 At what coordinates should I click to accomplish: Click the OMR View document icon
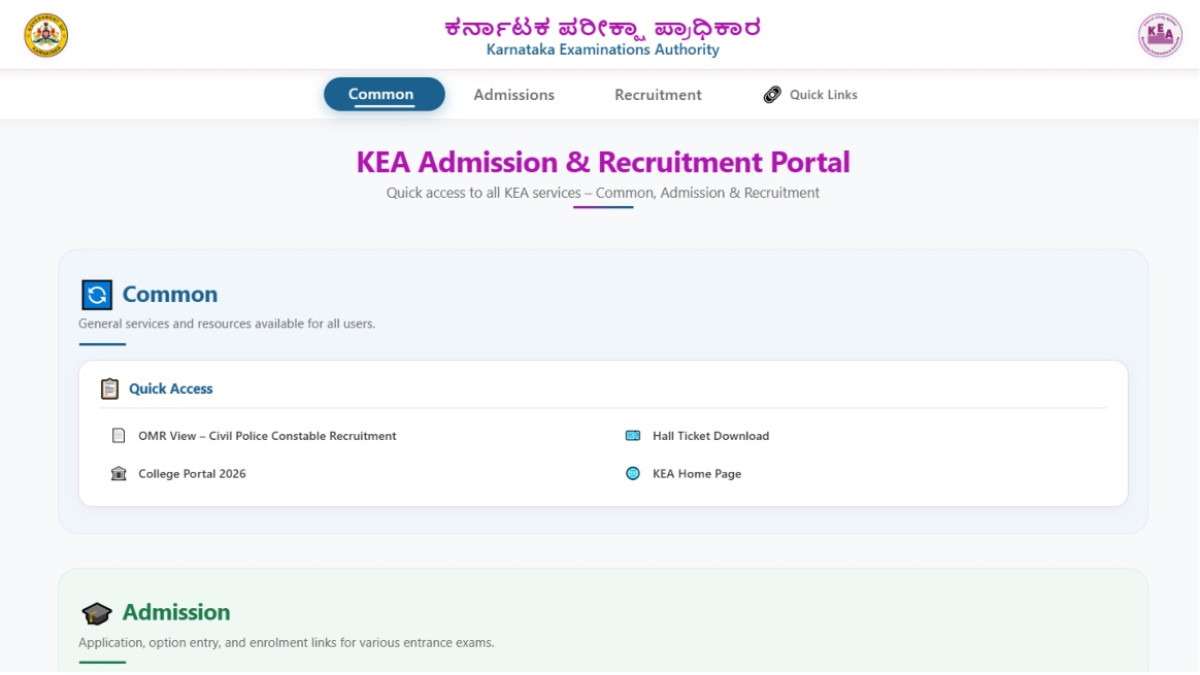119,436
